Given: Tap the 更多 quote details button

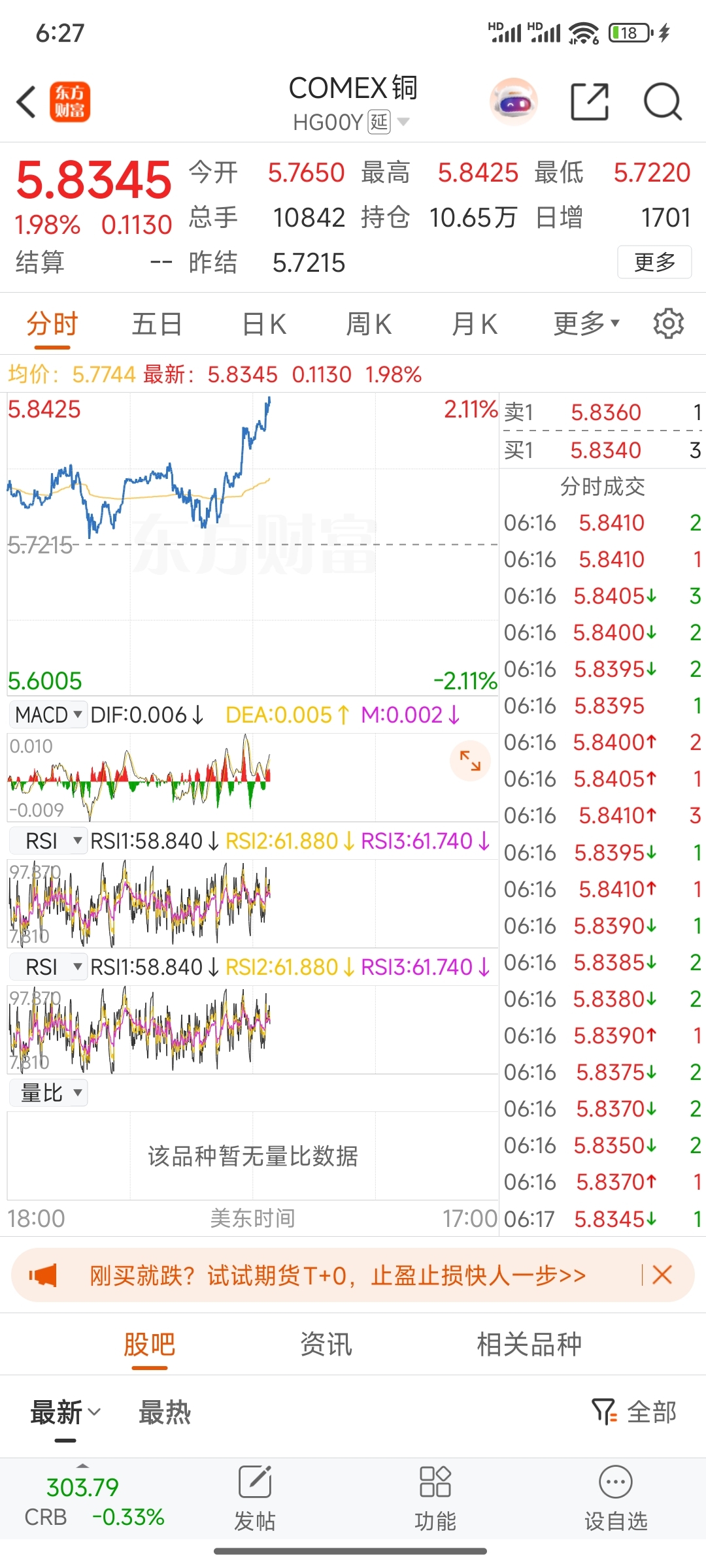Looking at the screenshot, I should pyautogui.click(x=654, y=262).
